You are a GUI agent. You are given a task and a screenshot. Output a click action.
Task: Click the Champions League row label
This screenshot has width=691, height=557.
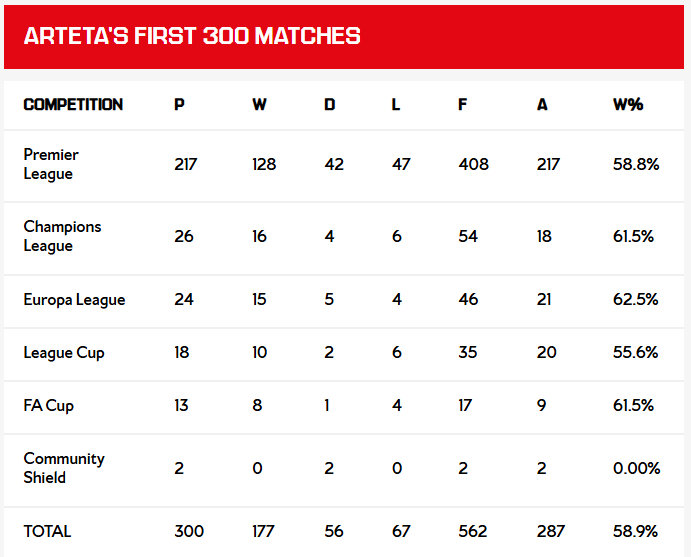click(x=62, y=236)
